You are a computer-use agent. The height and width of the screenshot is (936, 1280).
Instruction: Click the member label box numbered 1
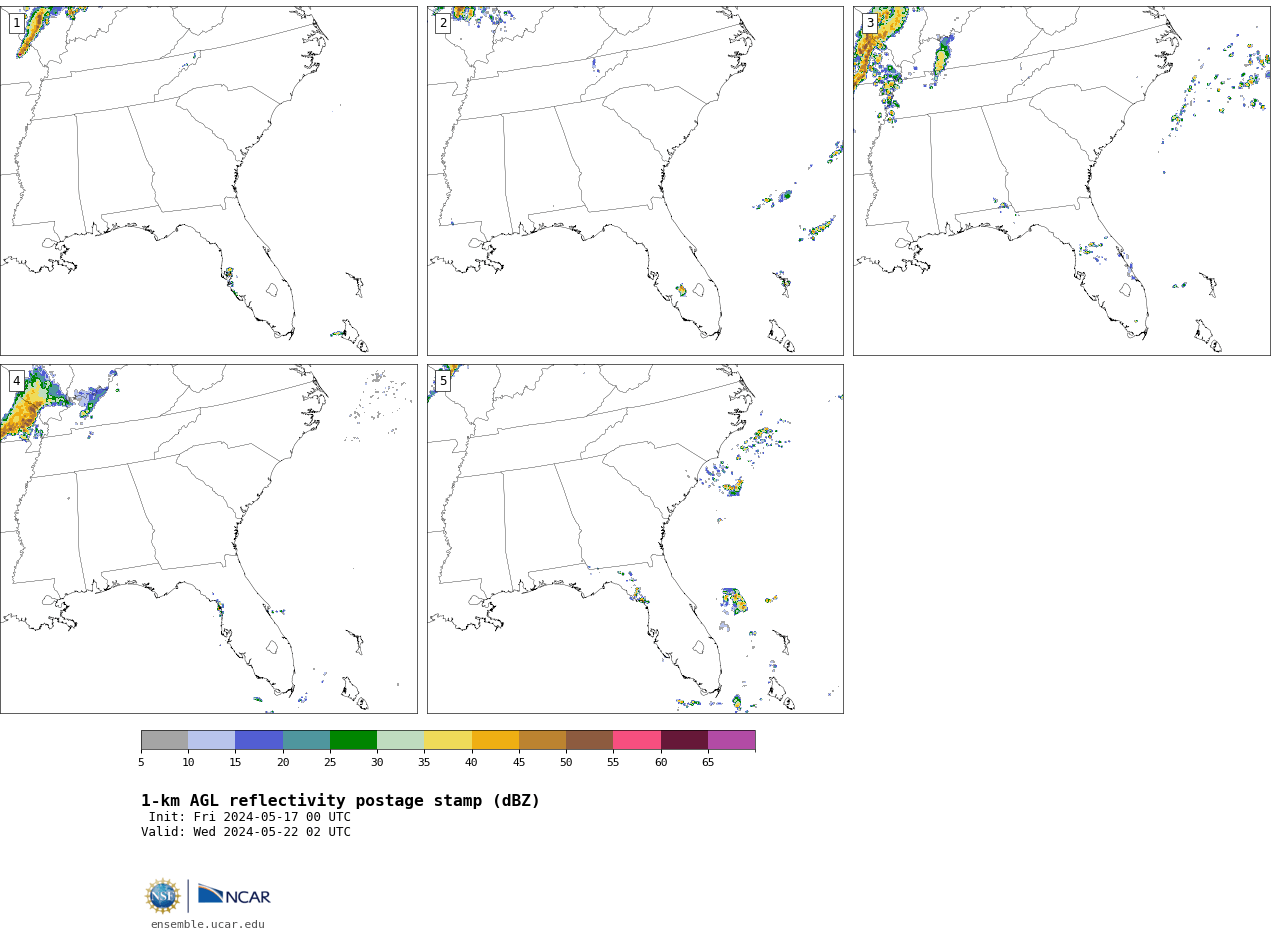pyautogui.click(x=17, y=23)
